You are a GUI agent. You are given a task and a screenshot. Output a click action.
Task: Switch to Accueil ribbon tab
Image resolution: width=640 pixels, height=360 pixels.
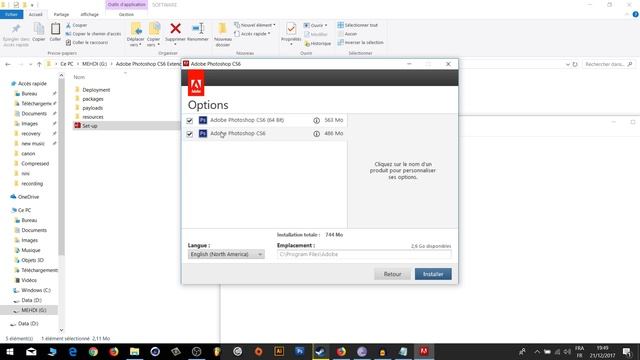(36, 14)
